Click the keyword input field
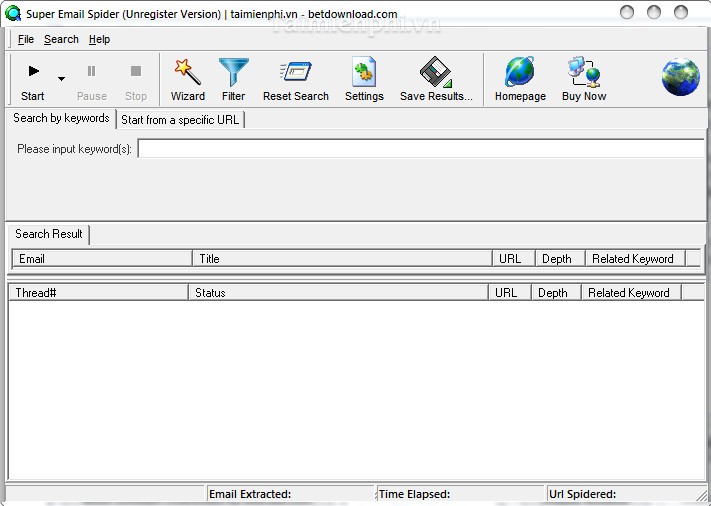This screenshot has height=506, width=711. 420,148
